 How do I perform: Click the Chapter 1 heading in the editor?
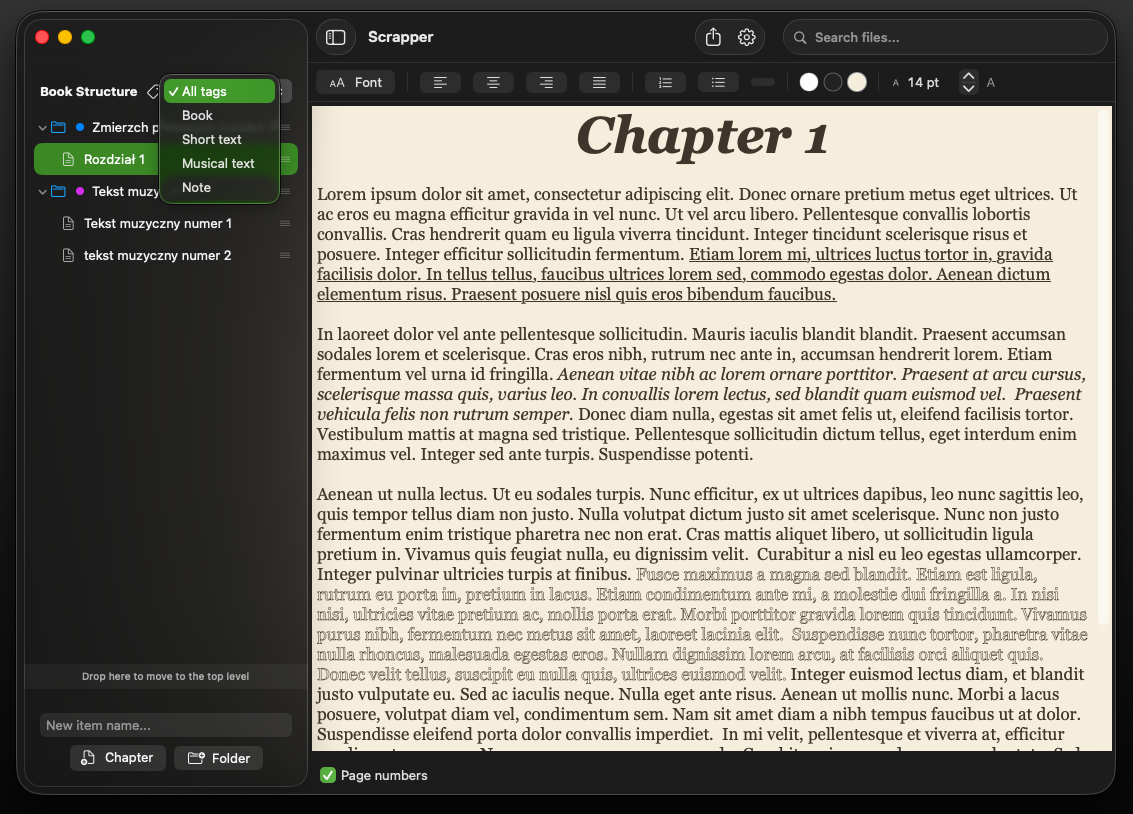[702, 136]
